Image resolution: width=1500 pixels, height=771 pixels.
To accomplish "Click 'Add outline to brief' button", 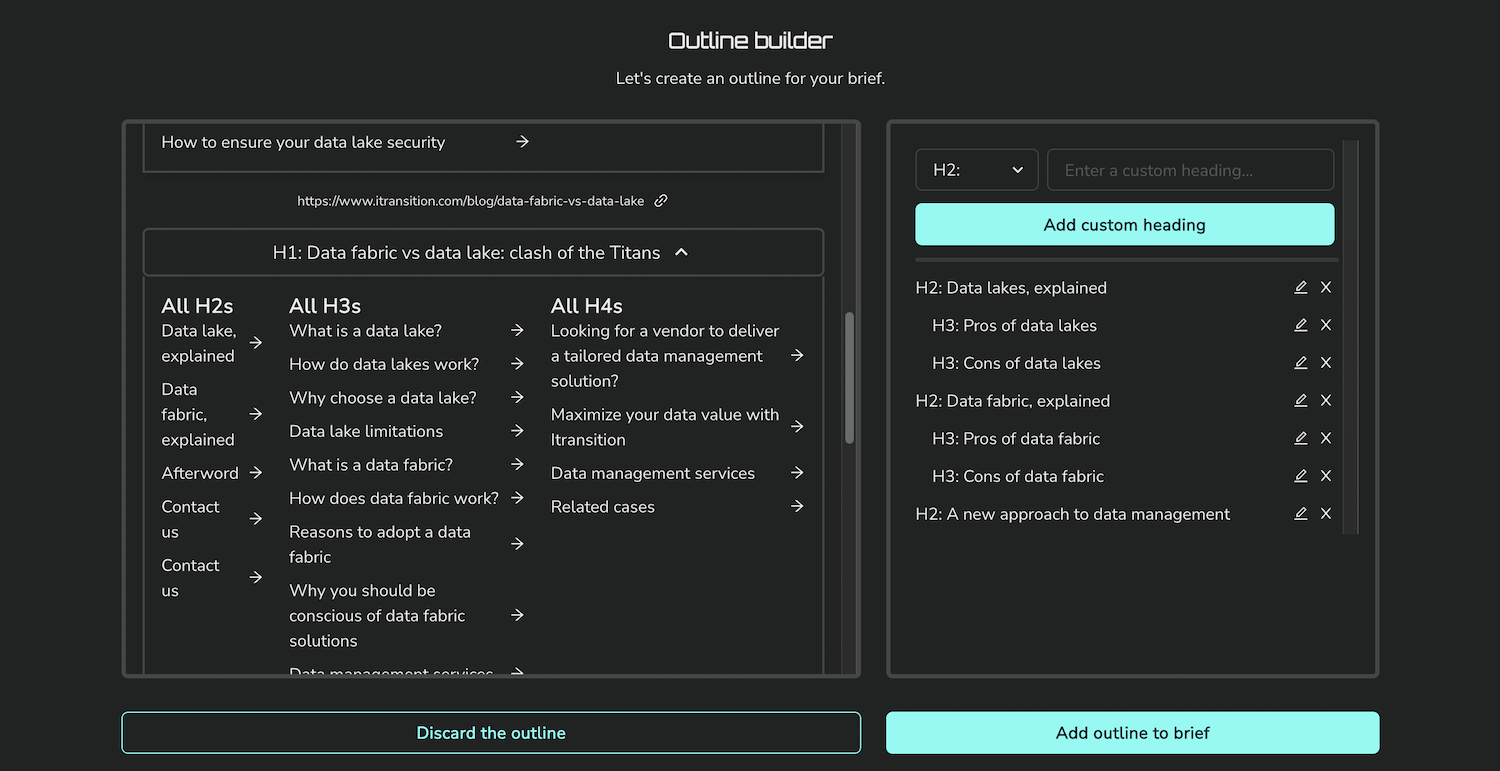I will point(1132,733).
